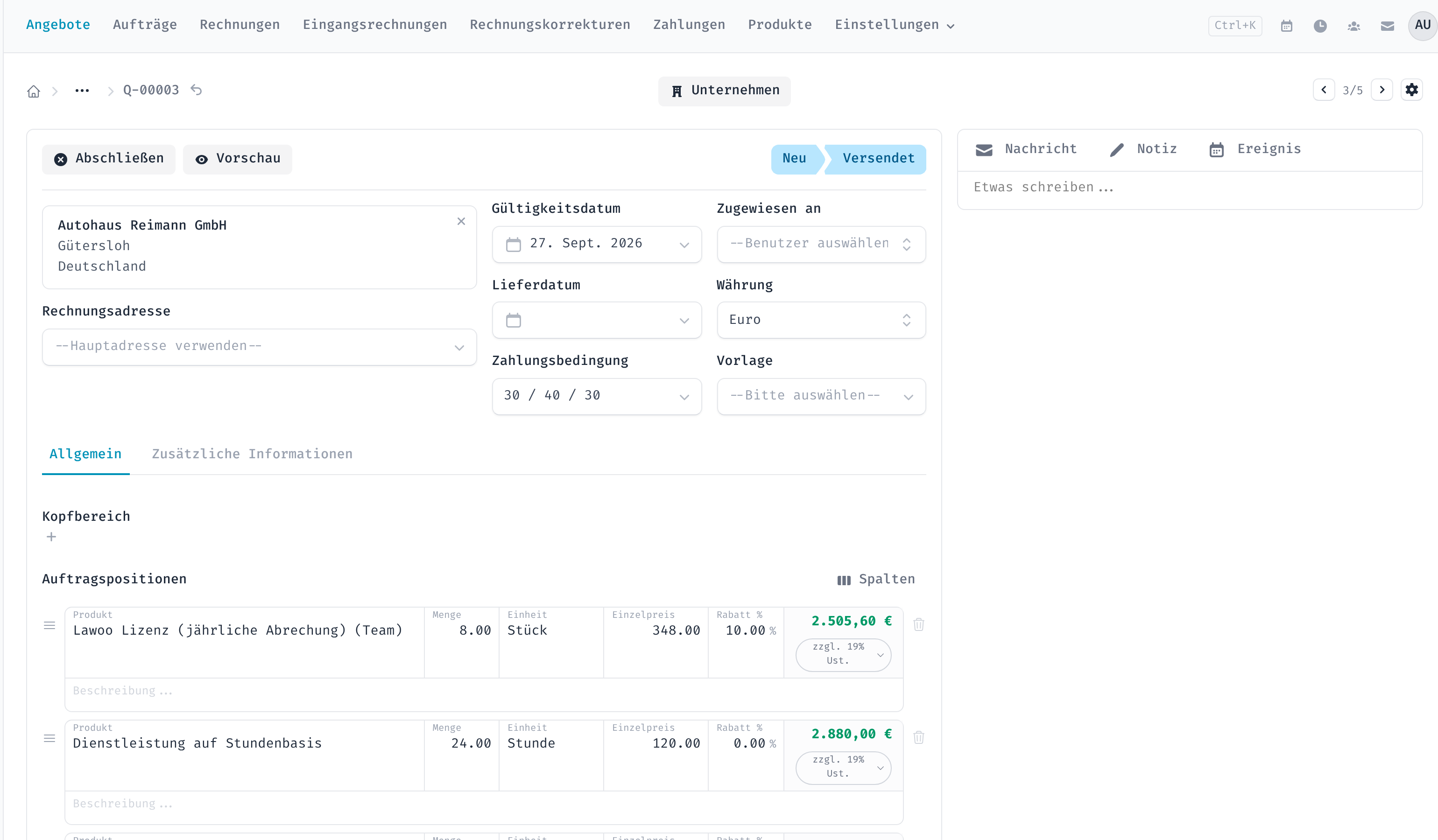Grab the drag handle of the Dienstleistung row

49,738
